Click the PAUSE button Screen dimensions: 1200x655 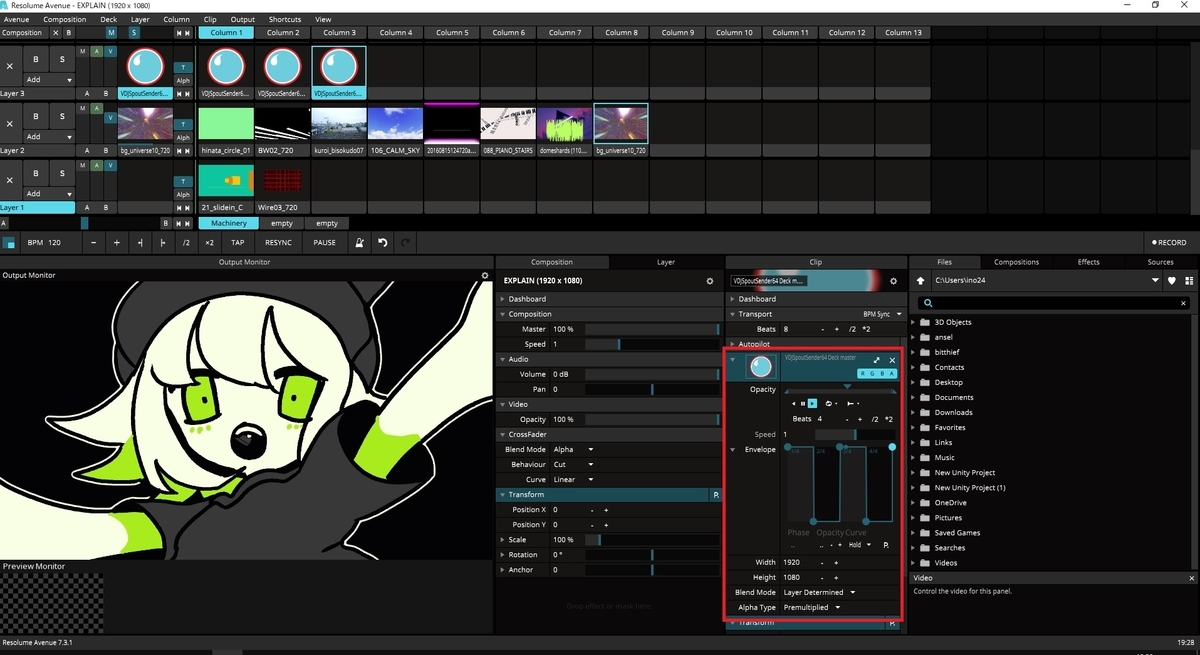coord(325,242)
